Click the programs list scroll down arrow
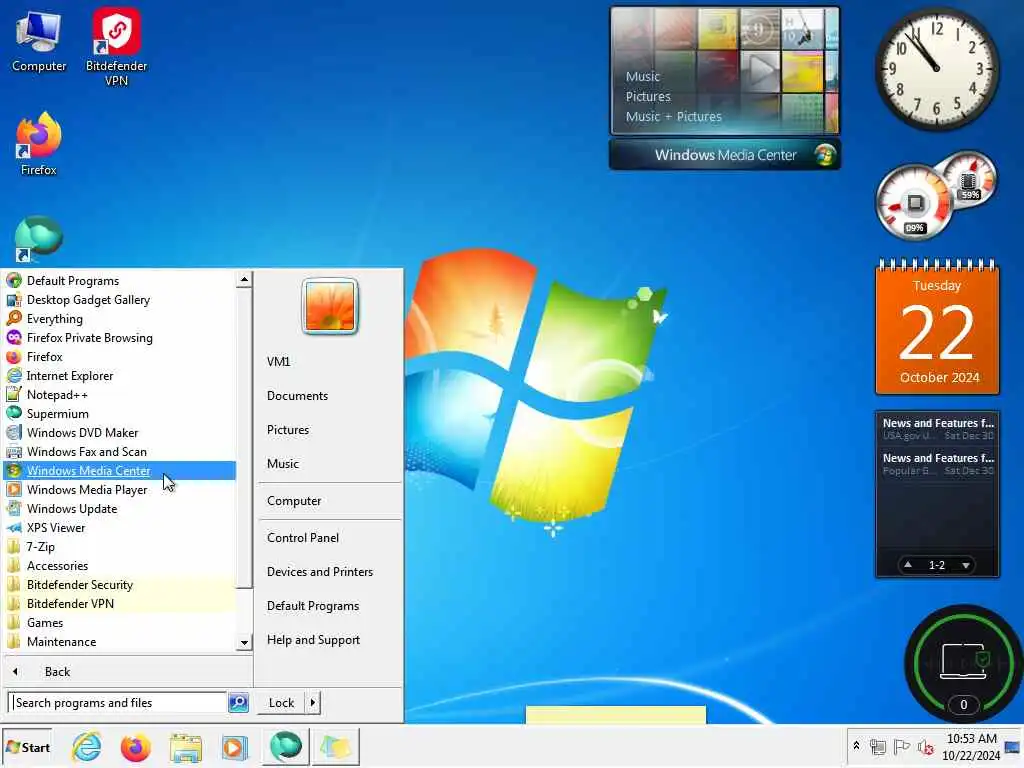Viewport: 1024px width, 768px height. (244, 643)
